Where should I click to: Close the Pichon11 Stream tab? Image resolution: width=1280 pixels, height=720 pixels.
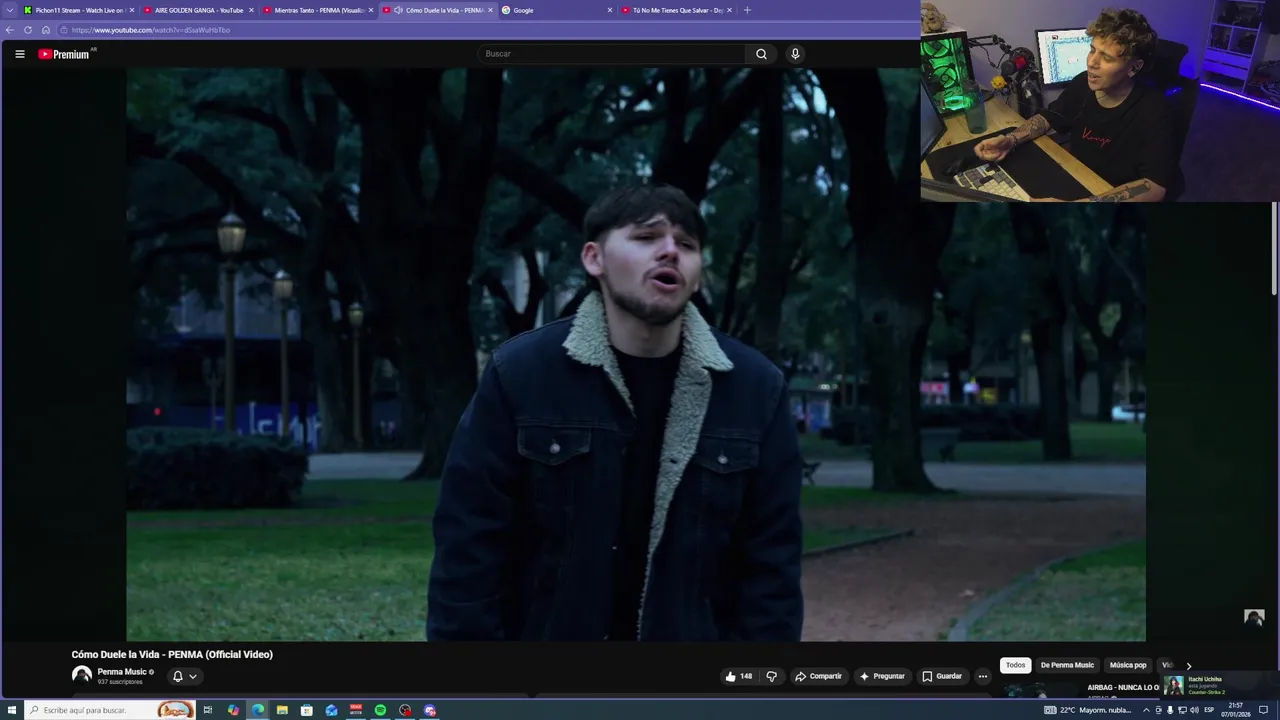pos(131,10)
